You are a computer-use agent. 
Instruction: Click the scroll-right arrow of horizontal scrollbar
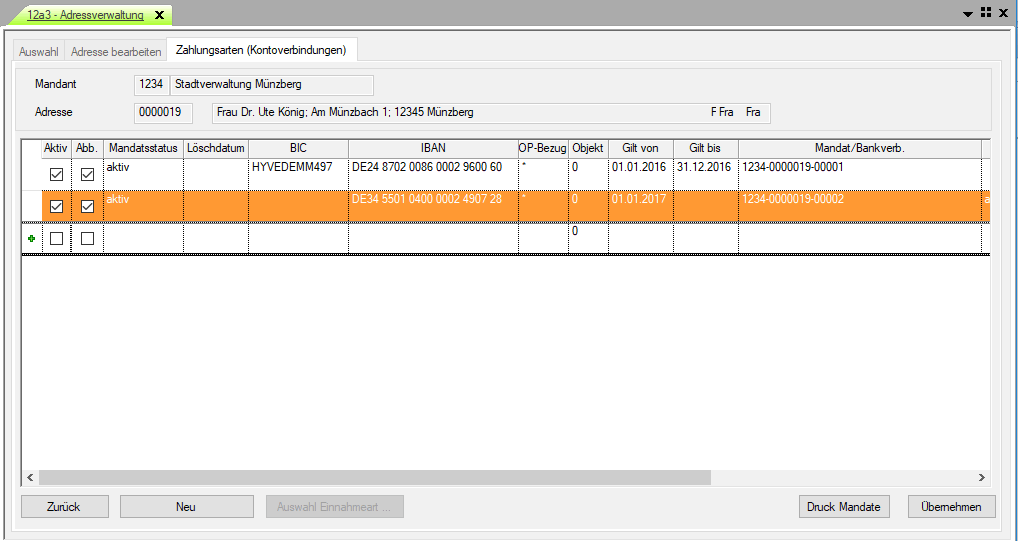coord(981,478)
